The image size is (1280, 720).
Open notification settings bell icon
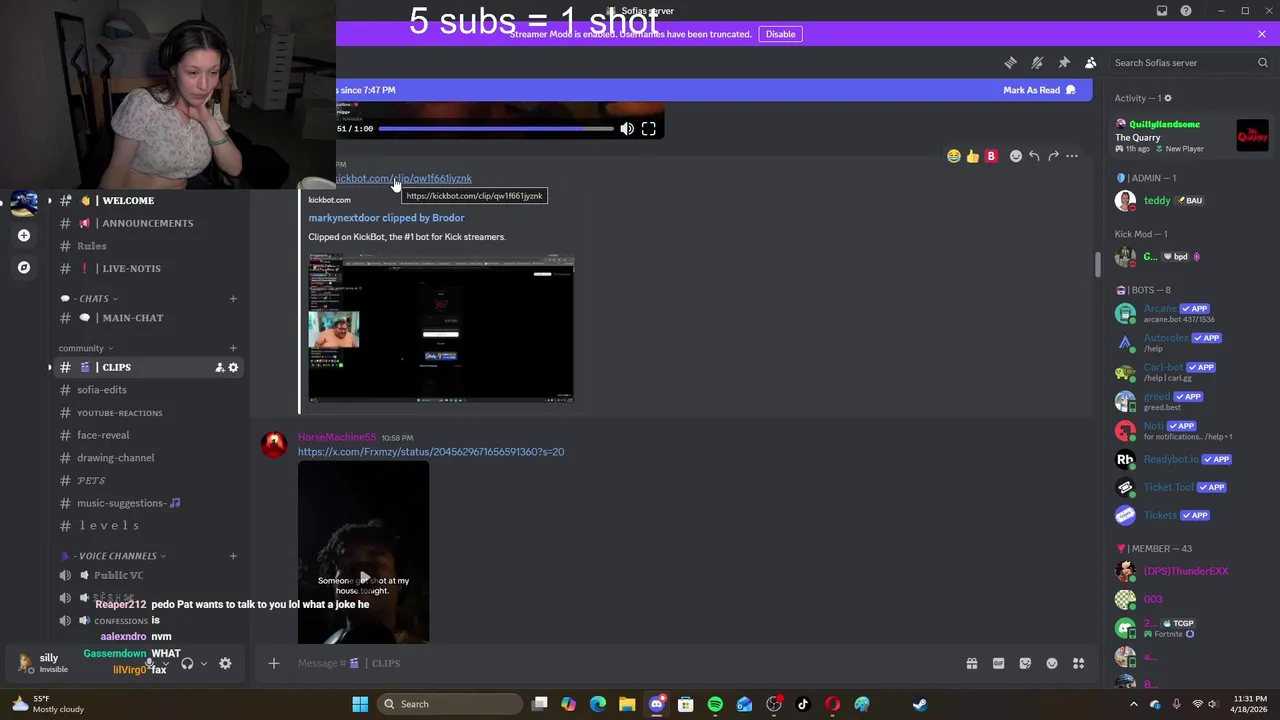[x=1037, y=63]
